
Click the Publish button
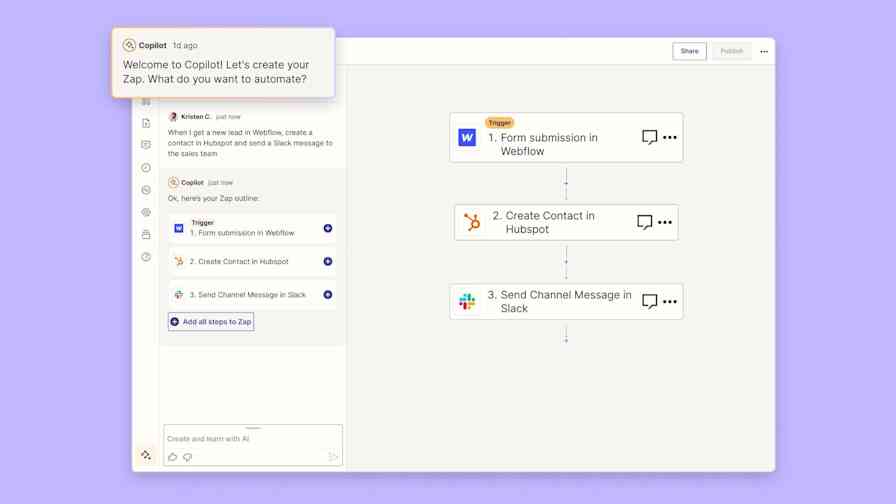pos(731,51)
